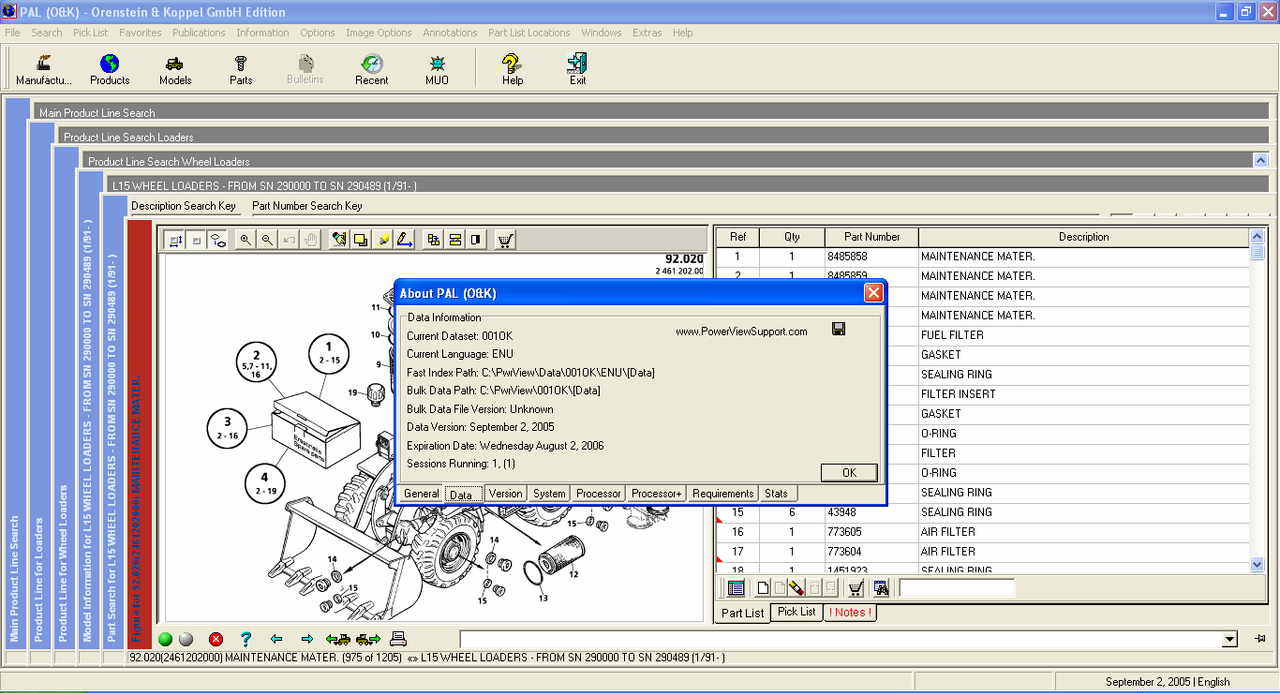Switch to Version tab in About dialog
Viewport: 1280px width, 693px height.
[x=505, y=494]
